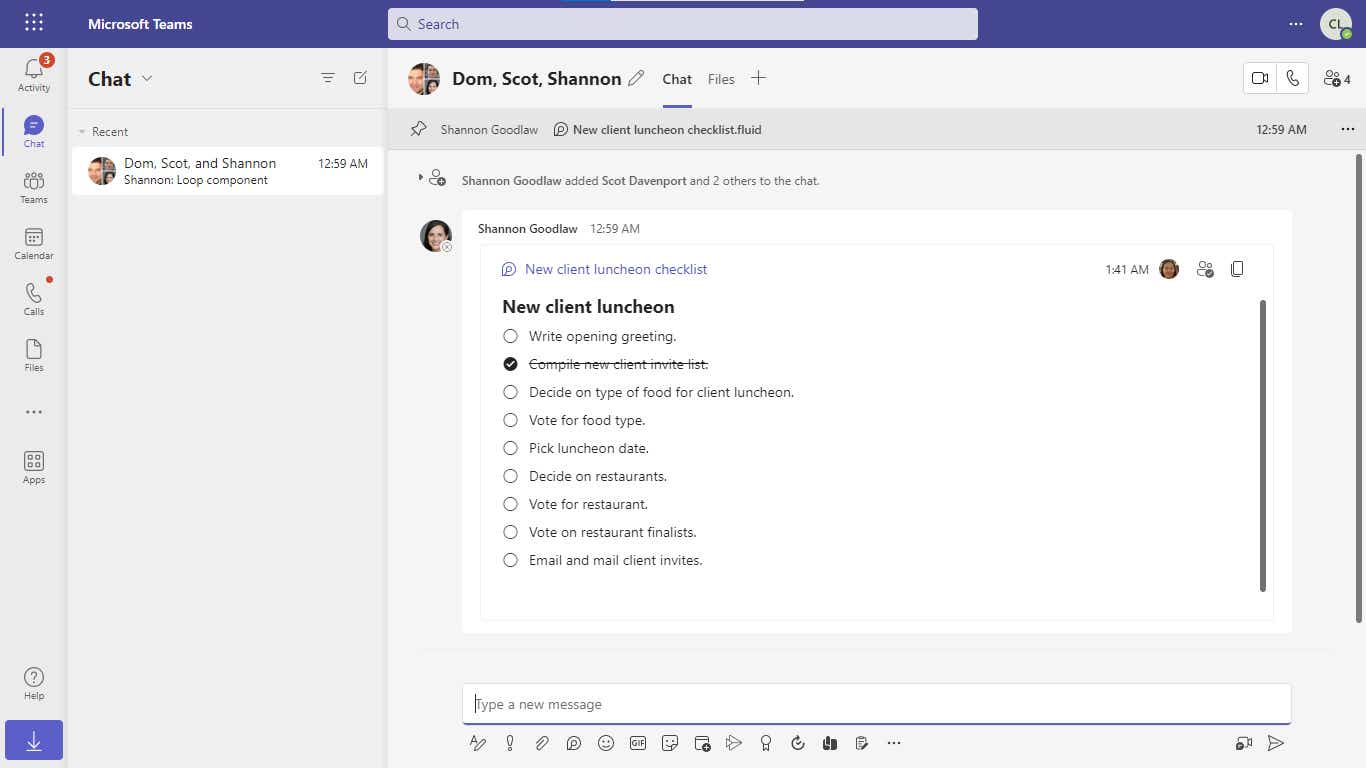Start an audio call
Viewport: 1366px width, 768px height.
coord(1293,78)
